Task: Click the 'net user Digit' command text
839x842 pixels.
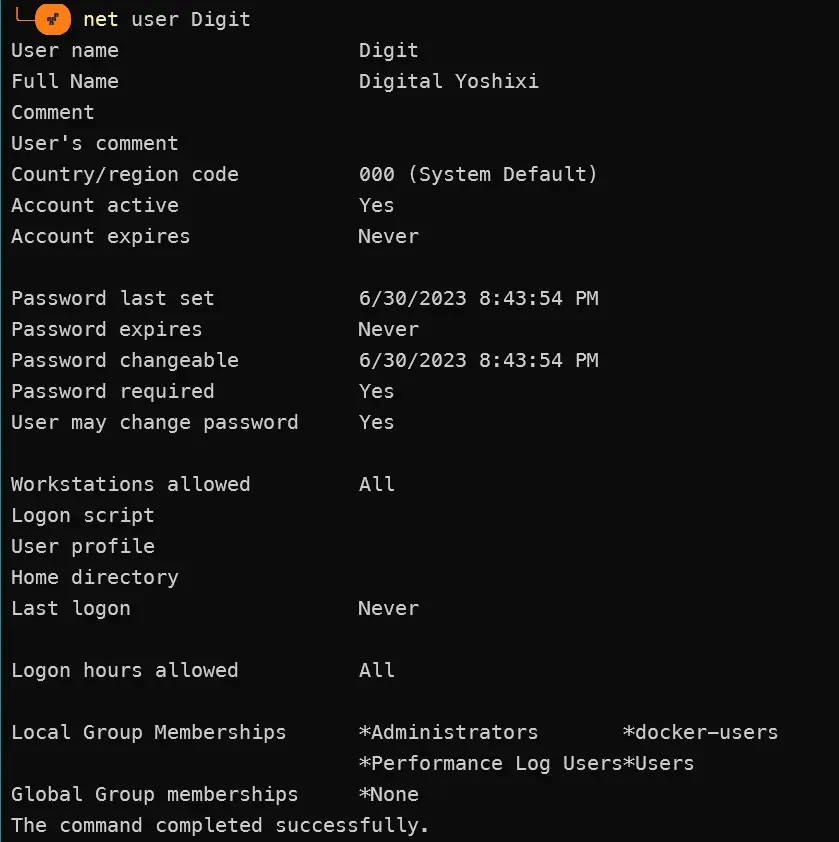Action: [x=167, y=19]
